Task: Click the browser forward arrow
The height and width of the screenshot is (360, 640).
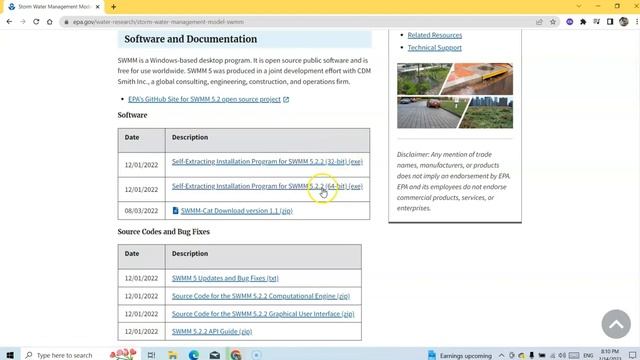Action: click(x=22, y=22)
